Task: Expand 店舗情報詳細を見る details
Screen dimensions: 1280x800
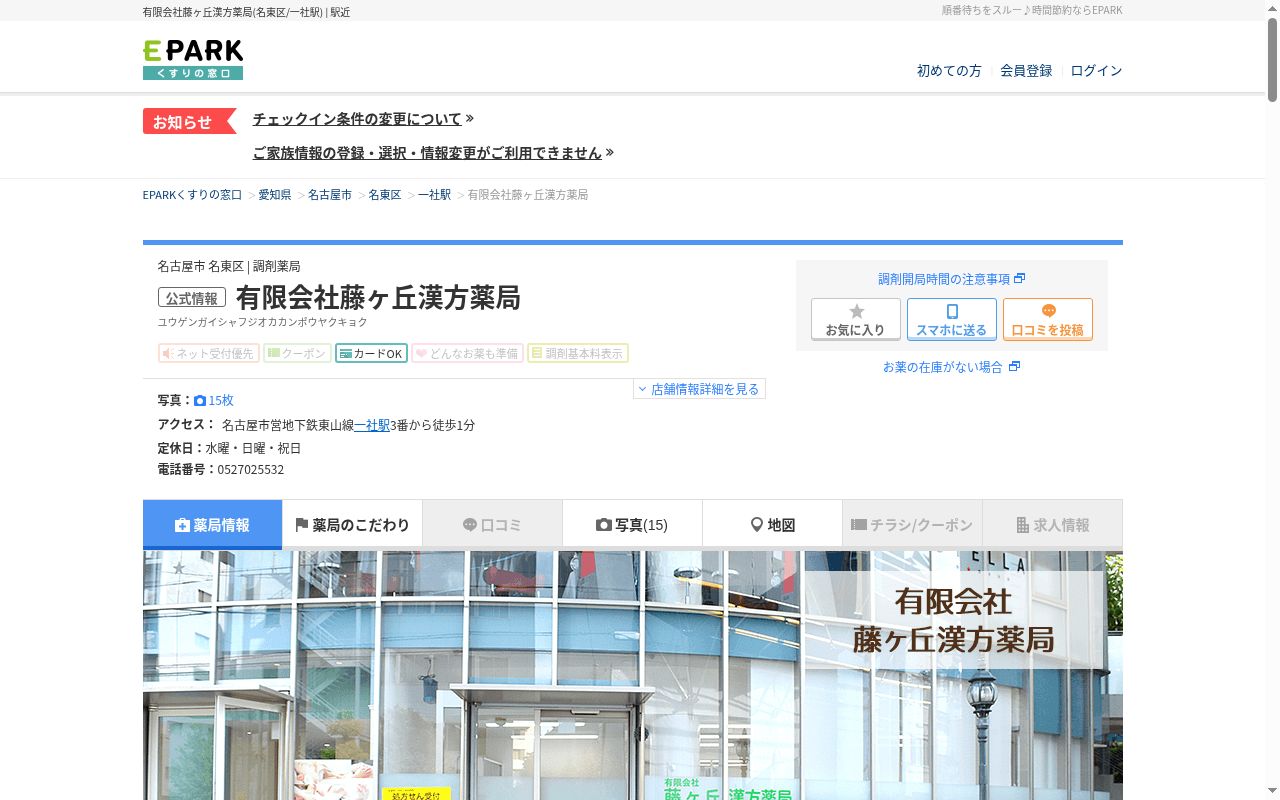Action: [700, 389]
